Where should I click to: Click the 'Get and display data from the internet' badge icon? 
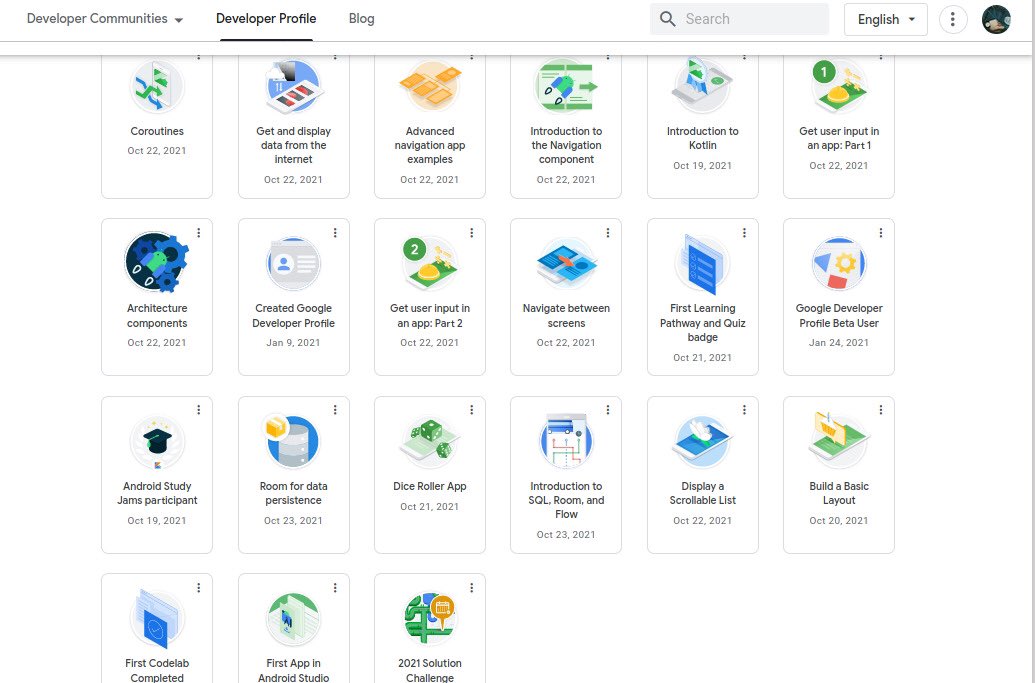click(x=294, y=86)
